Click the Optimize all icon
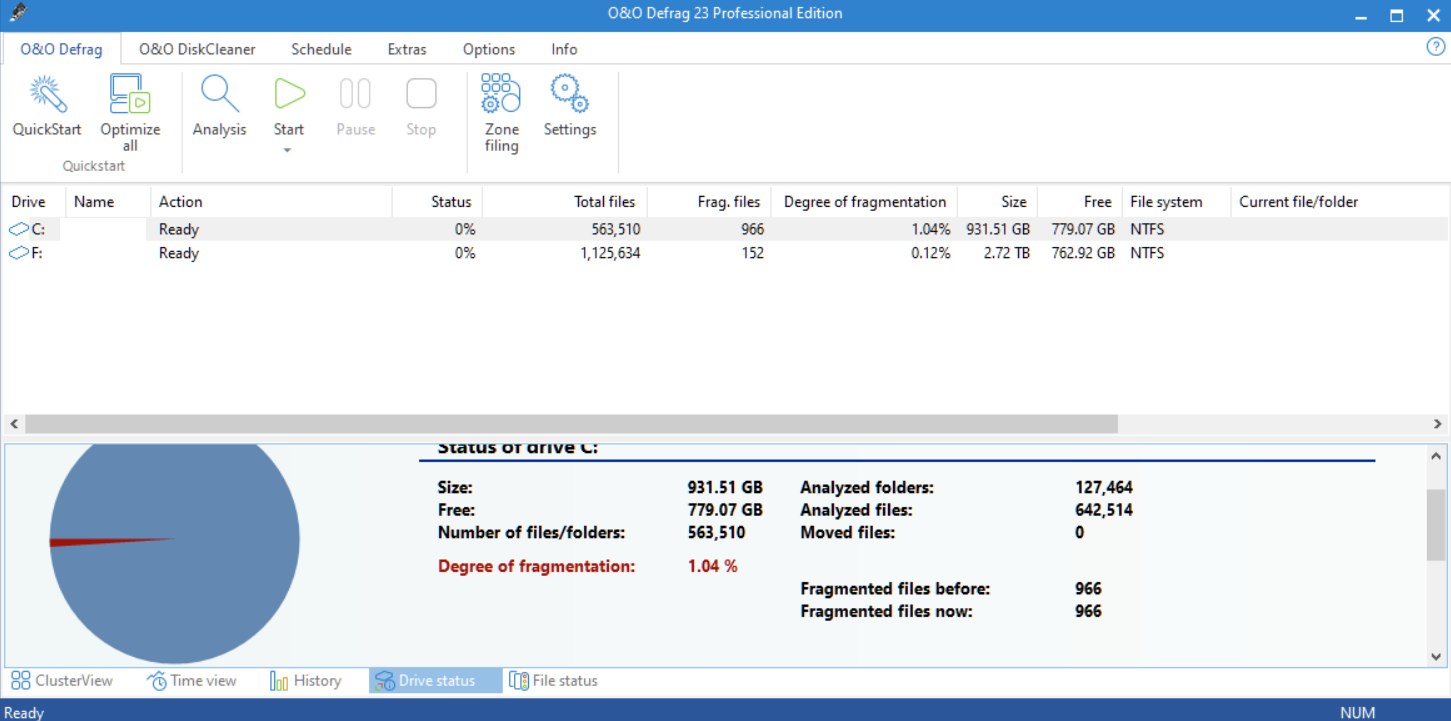Screen dimensions: 1451x721 tap(130, 95)
